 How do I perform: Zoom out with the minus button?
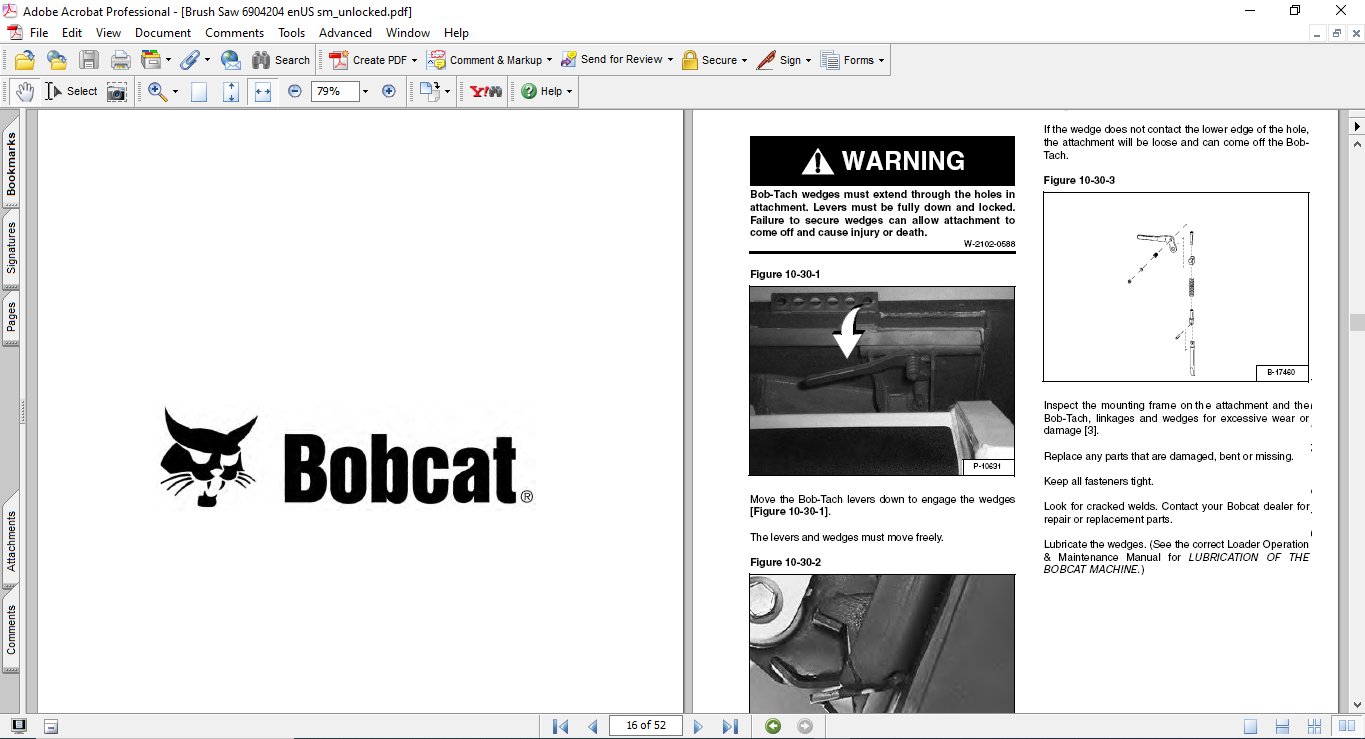coord(294,91)
